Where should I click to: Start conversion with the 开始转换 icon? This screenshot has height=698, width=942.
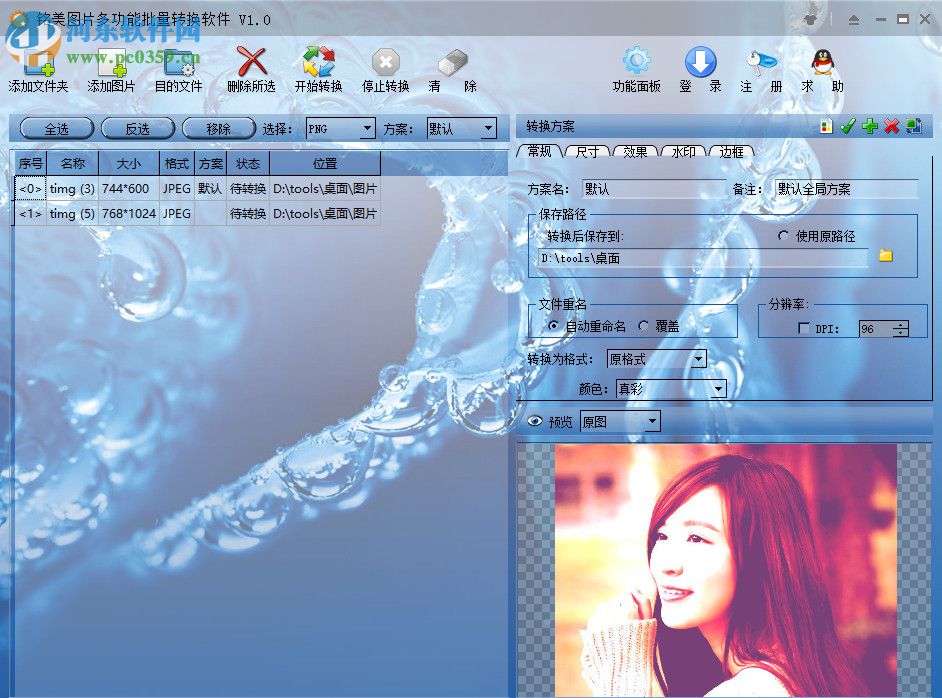318,62
